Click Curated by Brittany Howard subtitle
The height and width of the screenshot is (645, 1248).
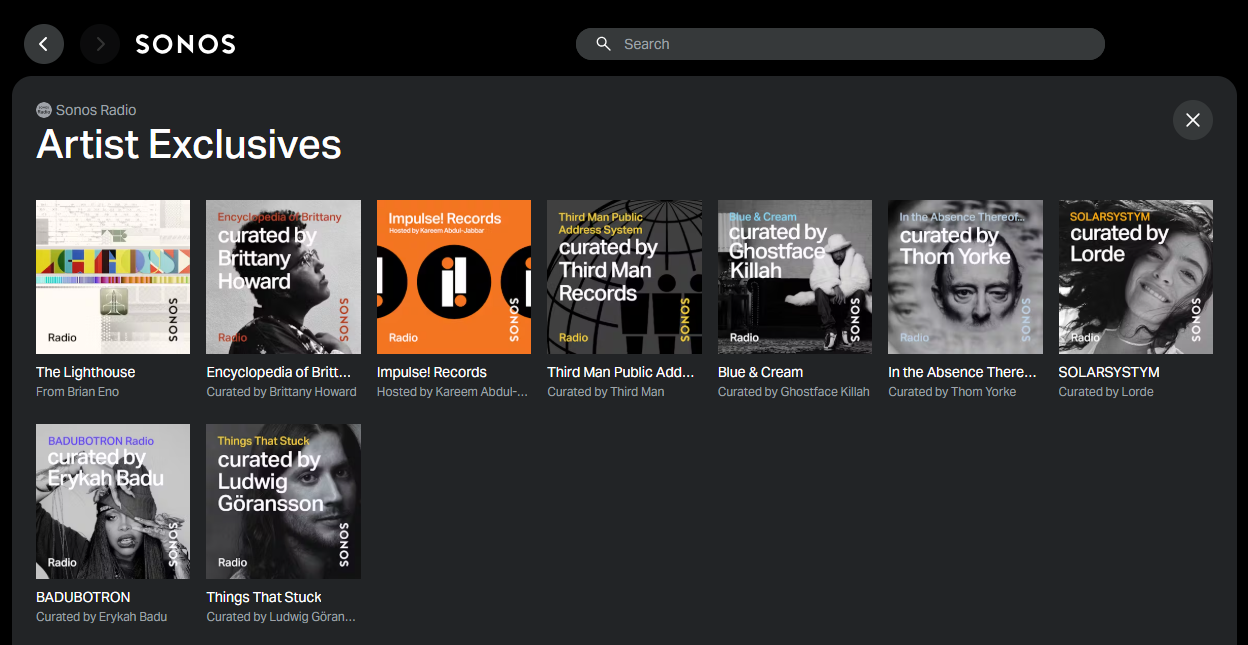pos(282,392)
